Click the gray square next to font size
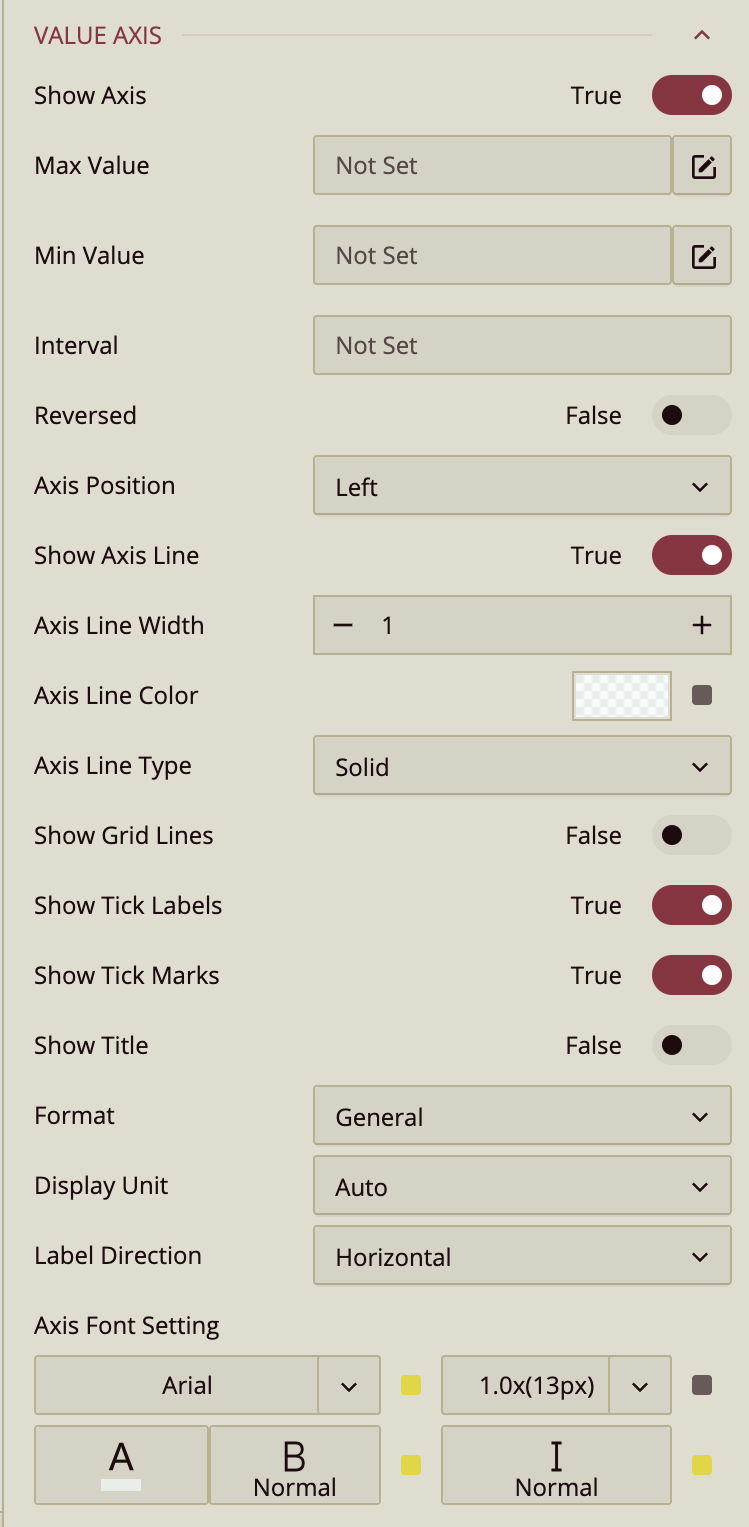Viewport: 749px width, 1527px height. pyautogui.click(x=702, y=1386)
